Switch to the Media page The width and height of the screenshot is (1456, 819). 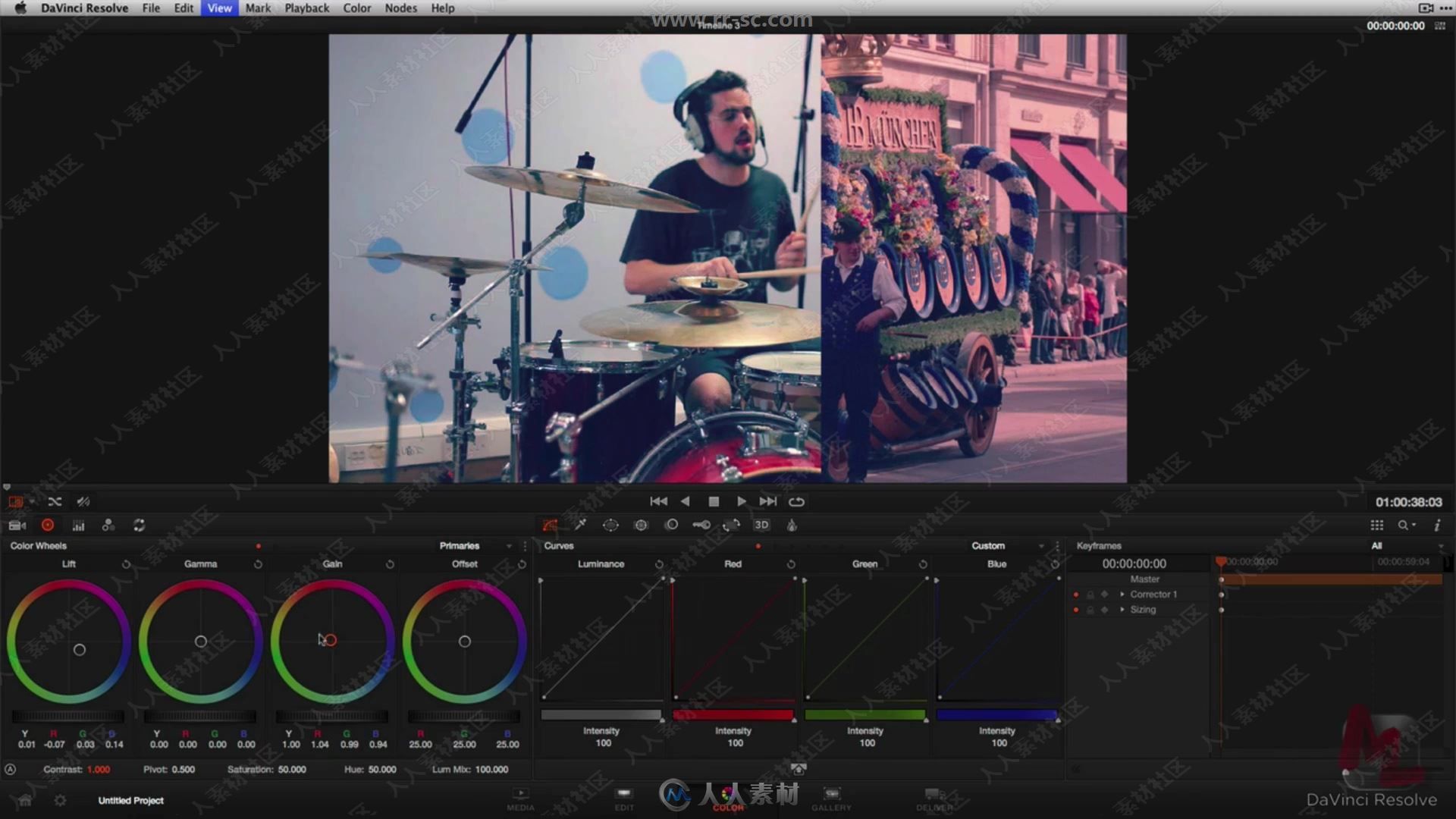pyautogui.click(x=520, y=799)
